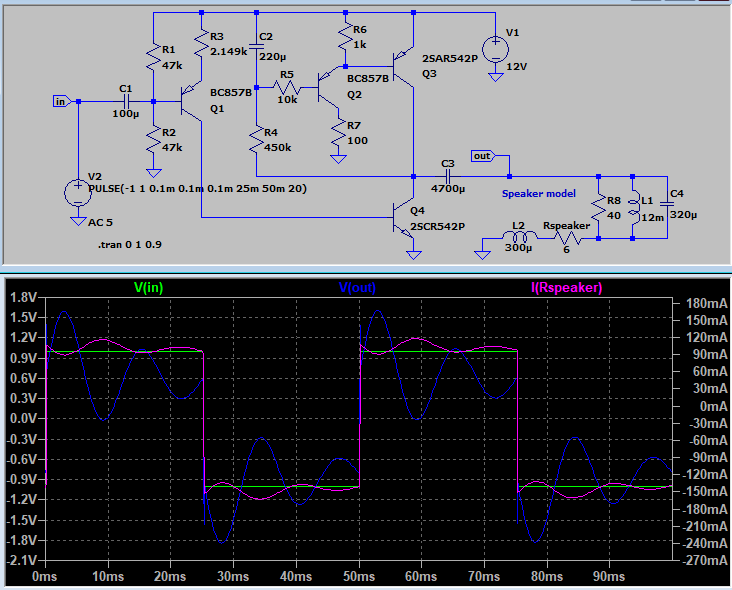
Task: Select inductor L1 symbol
Action: [x=633, y=207]
